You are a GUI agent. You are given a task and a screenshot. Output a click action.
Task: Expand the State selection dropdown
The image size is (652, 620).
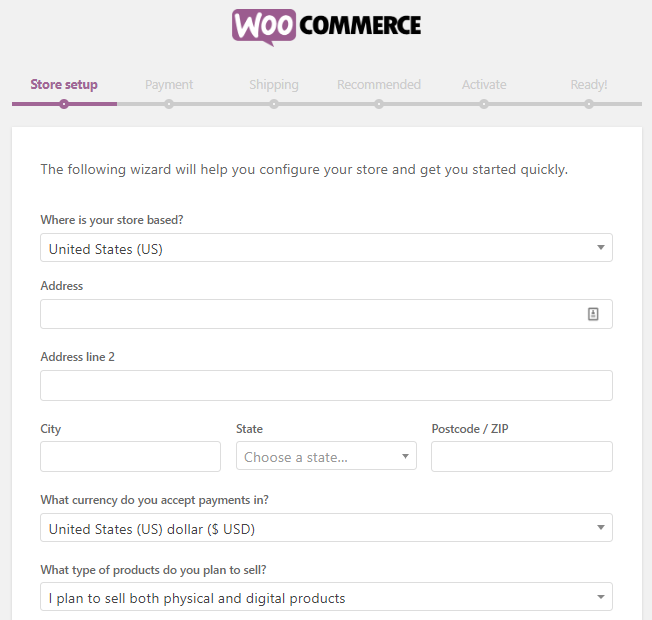tap(326, 457)
